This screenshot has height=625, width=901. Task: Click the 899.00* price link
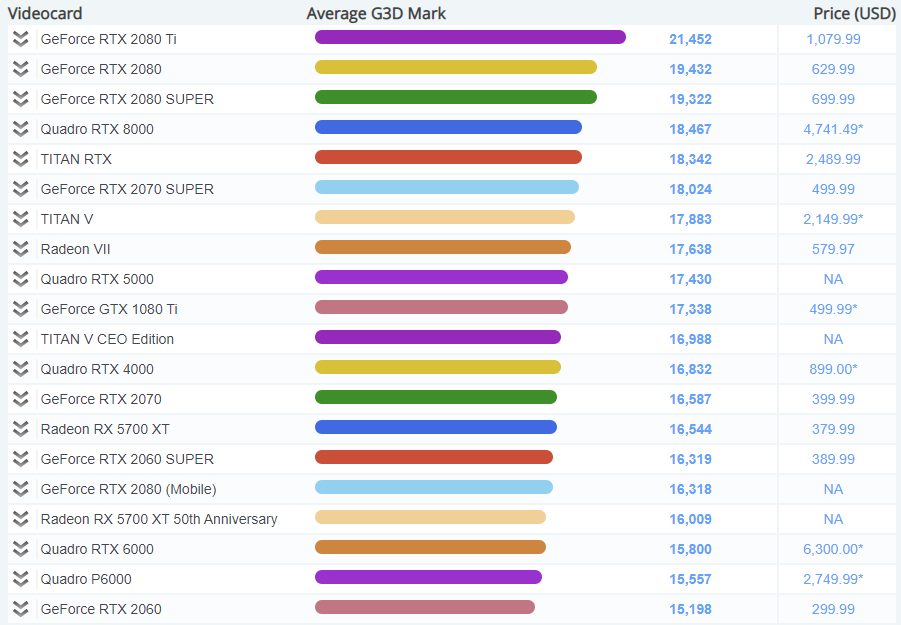pos(833,369)
